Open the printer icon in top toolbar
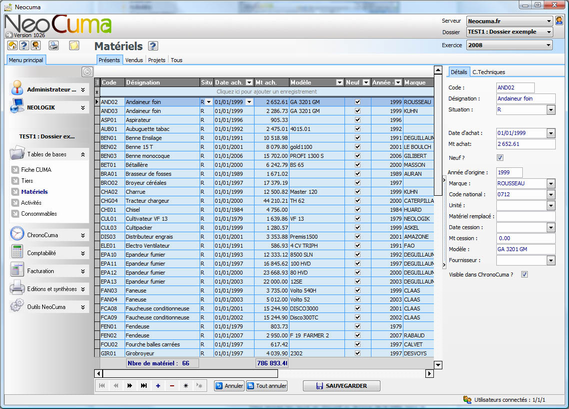Viewport: 569px width, 409px height. (x=54, y=45)
